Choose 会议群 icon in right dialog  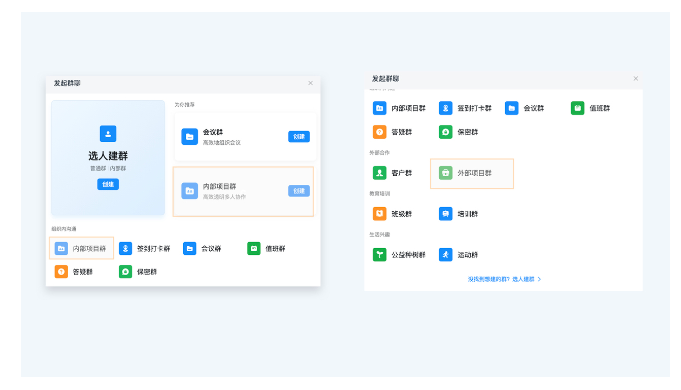(x=512, y=108)
